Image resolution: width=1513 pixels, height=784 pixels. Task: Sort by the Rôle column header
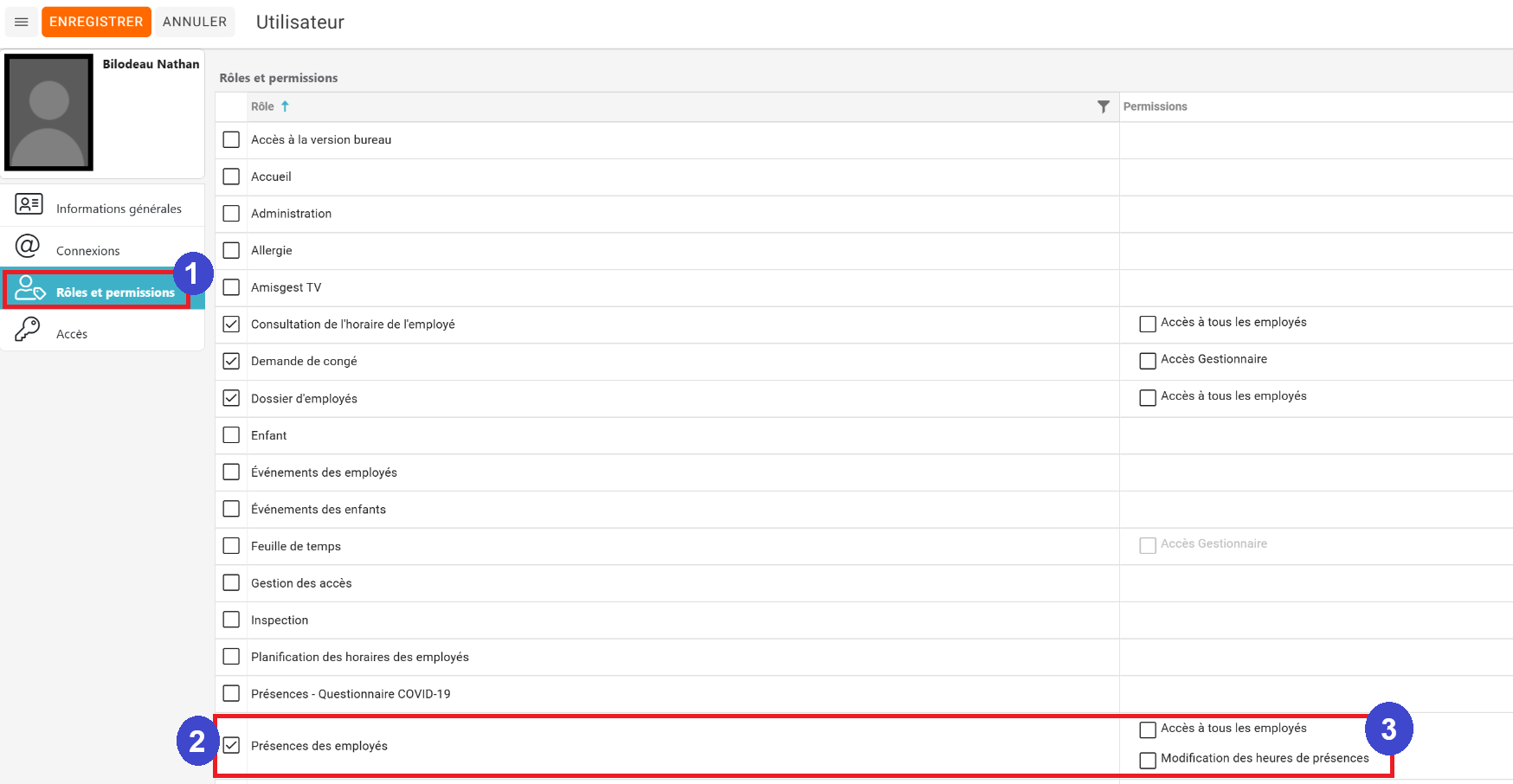pos(262,106)
